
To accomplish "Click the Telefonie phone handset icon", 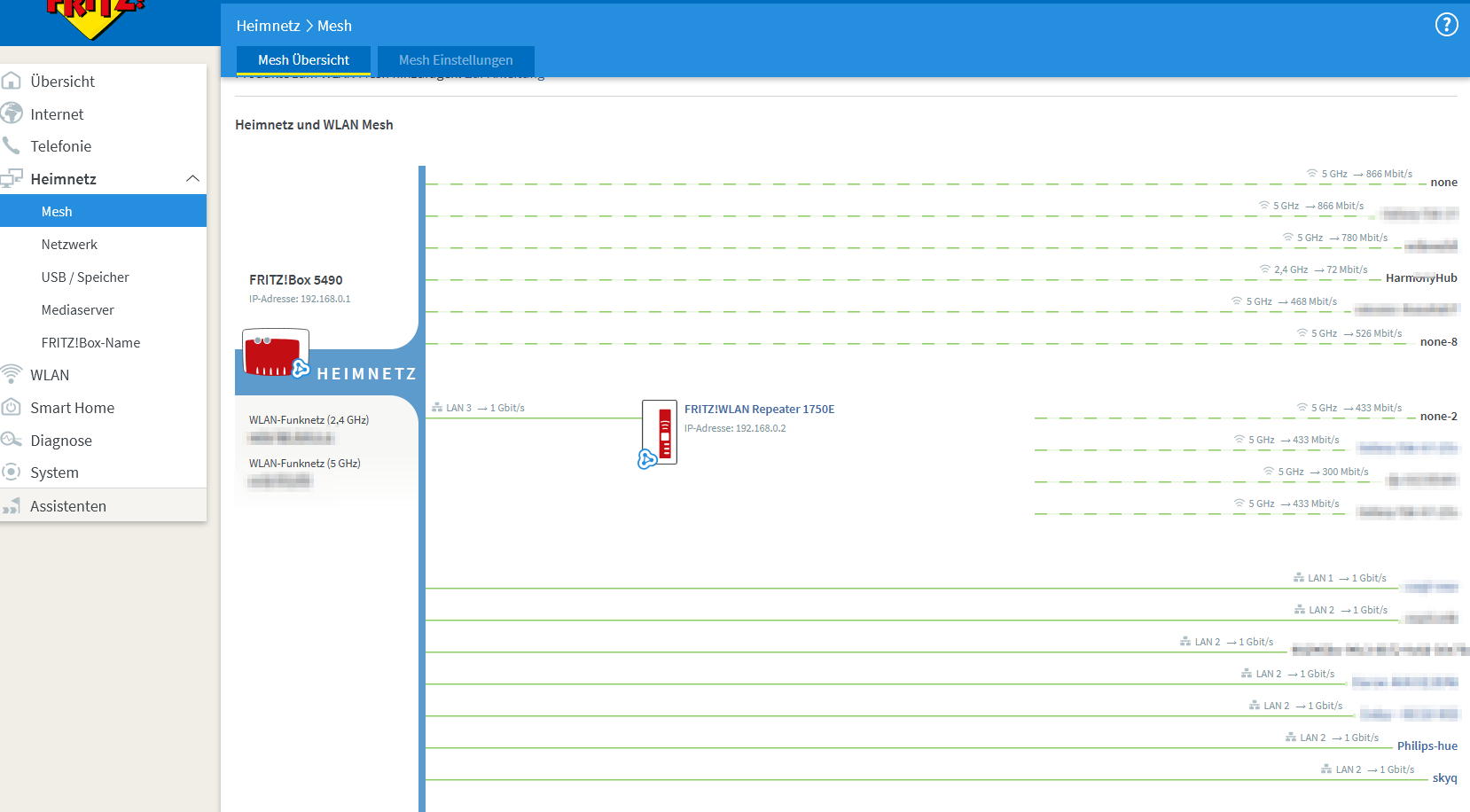I will coord(12,145).
